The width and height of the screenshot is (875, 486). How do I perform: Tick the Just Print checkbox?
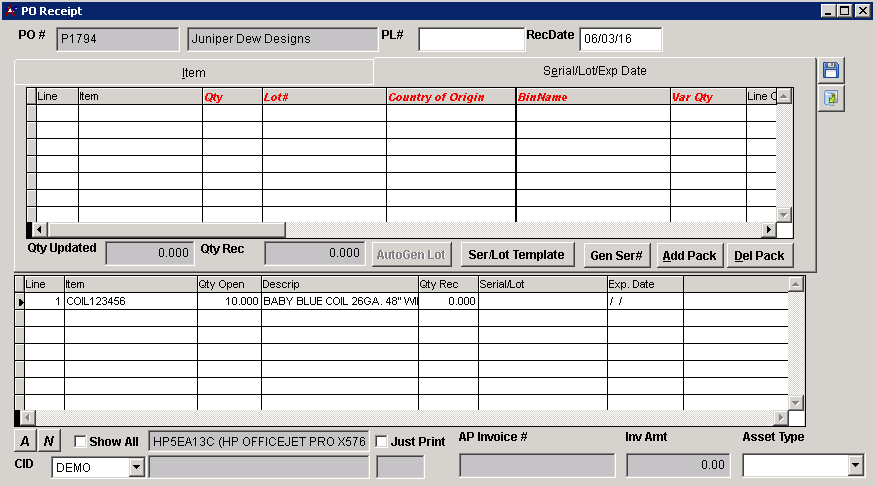381,441
